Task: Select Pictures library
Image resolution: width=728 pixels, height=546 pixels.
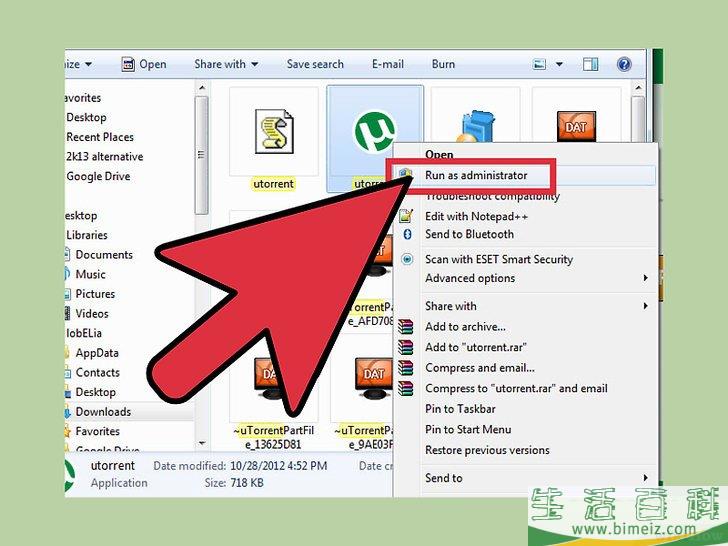Action: tap(95, 294)
